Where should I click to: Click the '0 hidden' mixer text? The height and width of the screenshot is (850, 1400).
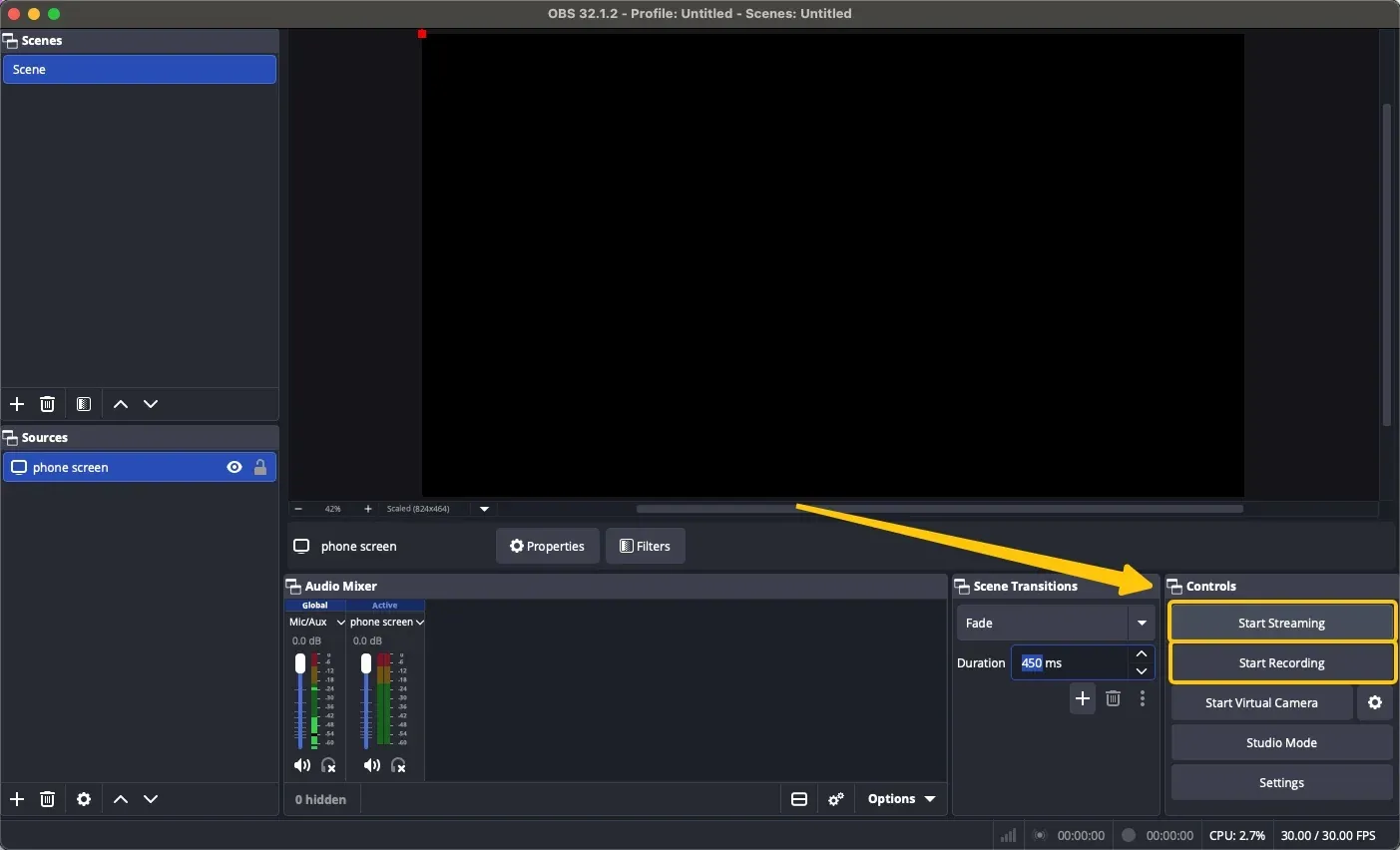321,799
